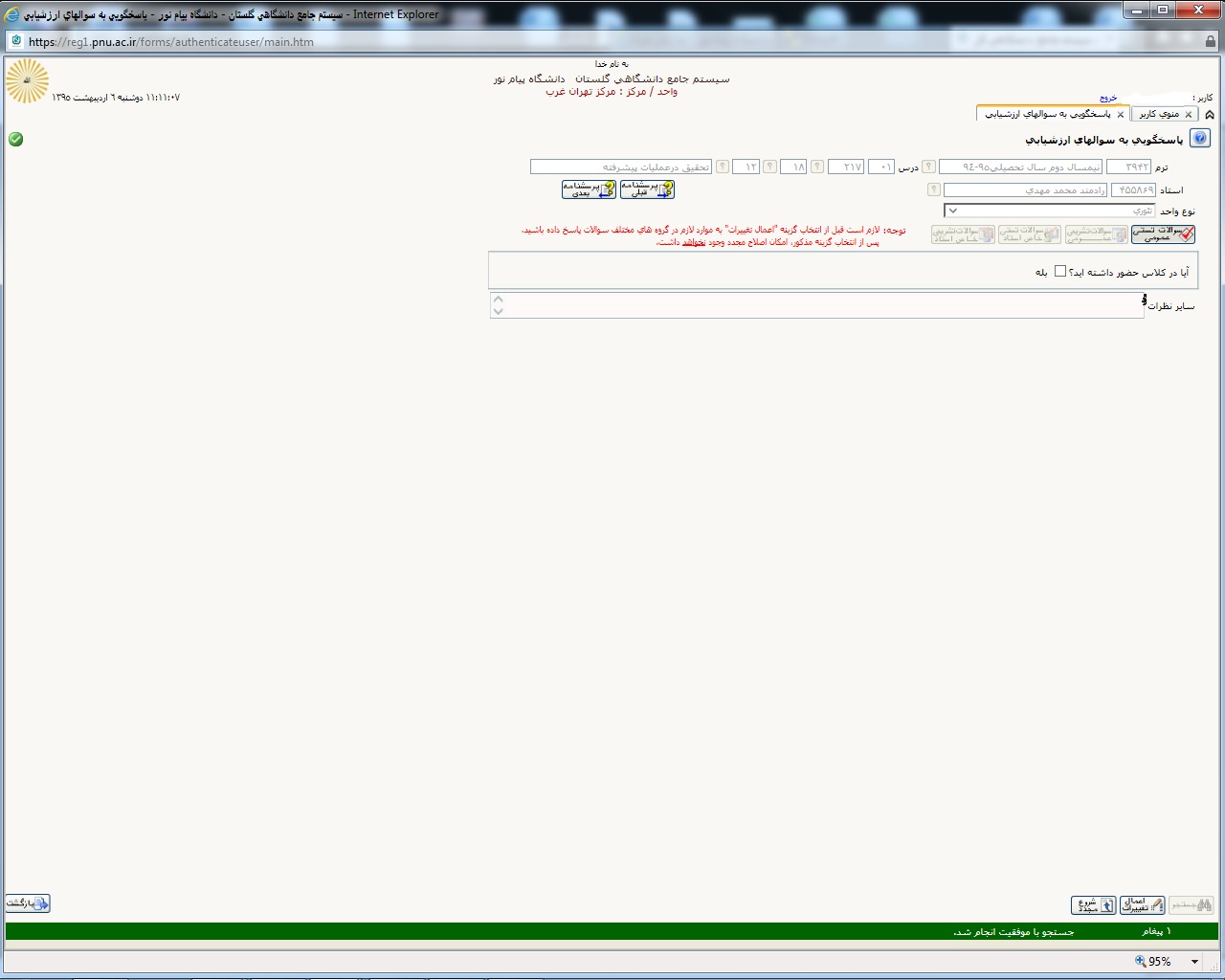
Task: Click the خروج logout link
Action: pyautogui.click(x=1108, y=98)
